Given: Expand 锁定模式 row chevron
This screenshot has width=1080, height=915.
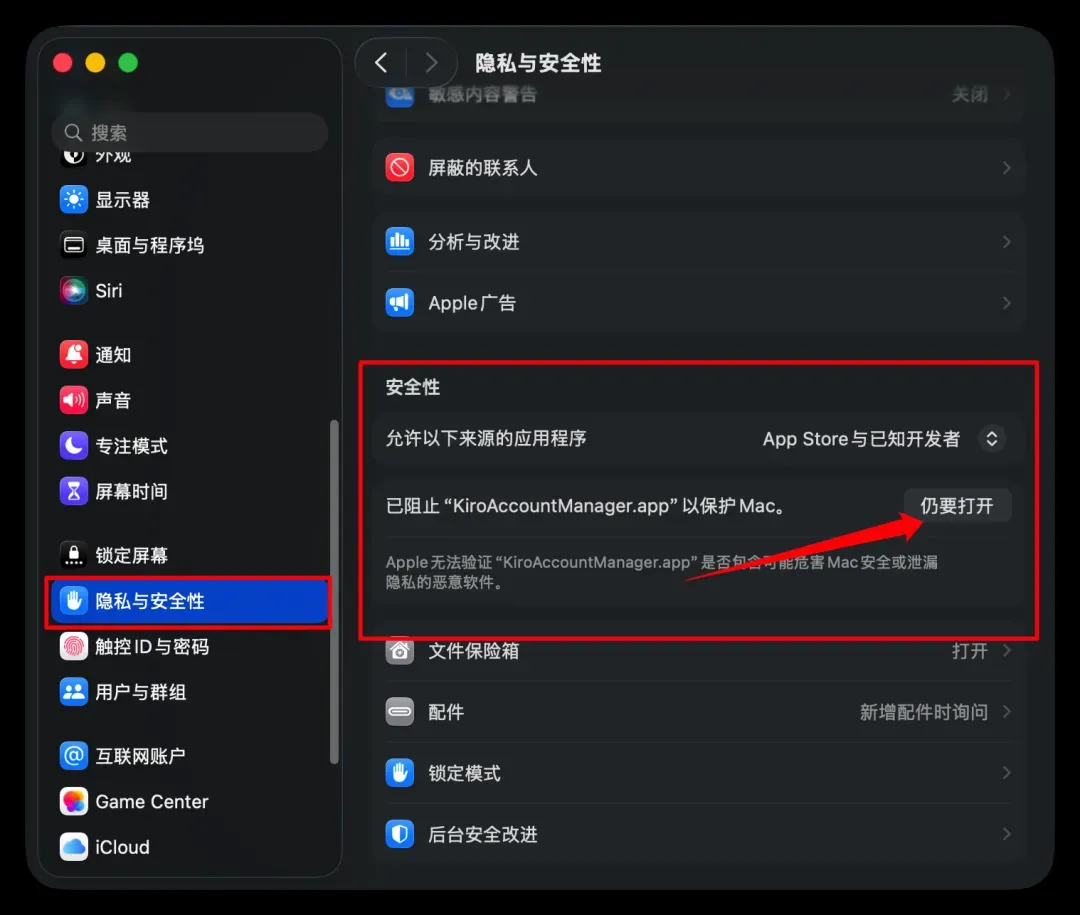Looking at the screenshot, I should (x=1006, y=773).
